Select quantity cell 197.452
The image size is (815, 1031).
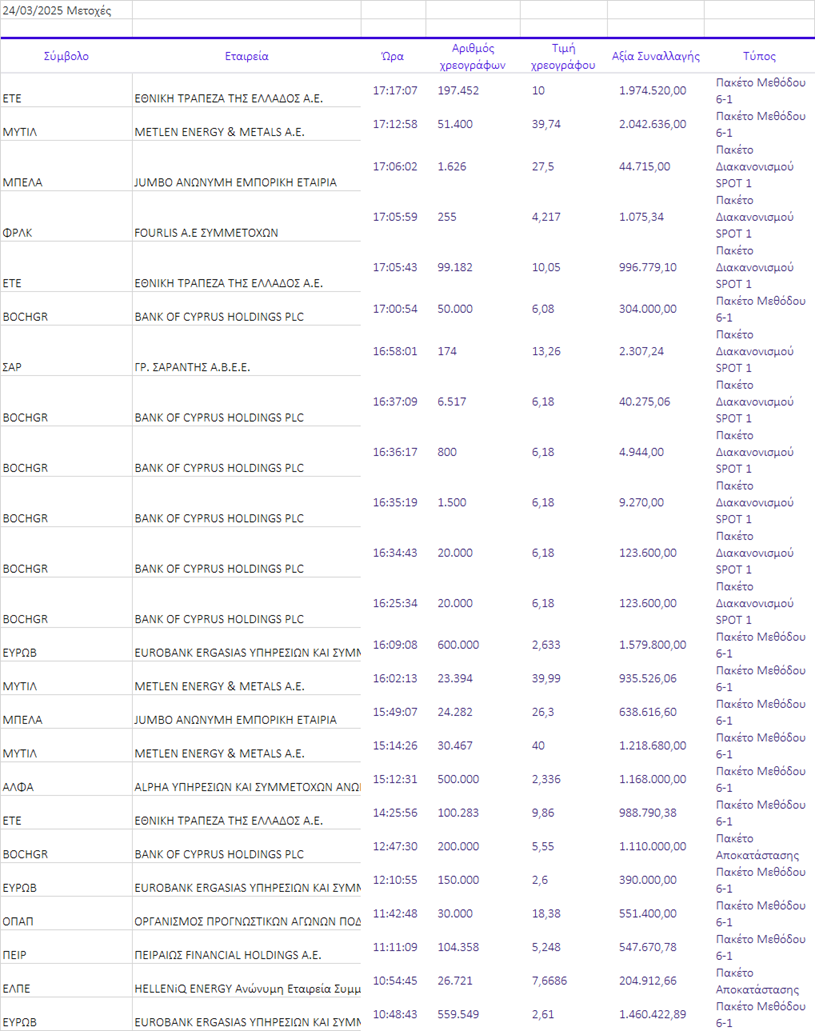pos(458,91)
